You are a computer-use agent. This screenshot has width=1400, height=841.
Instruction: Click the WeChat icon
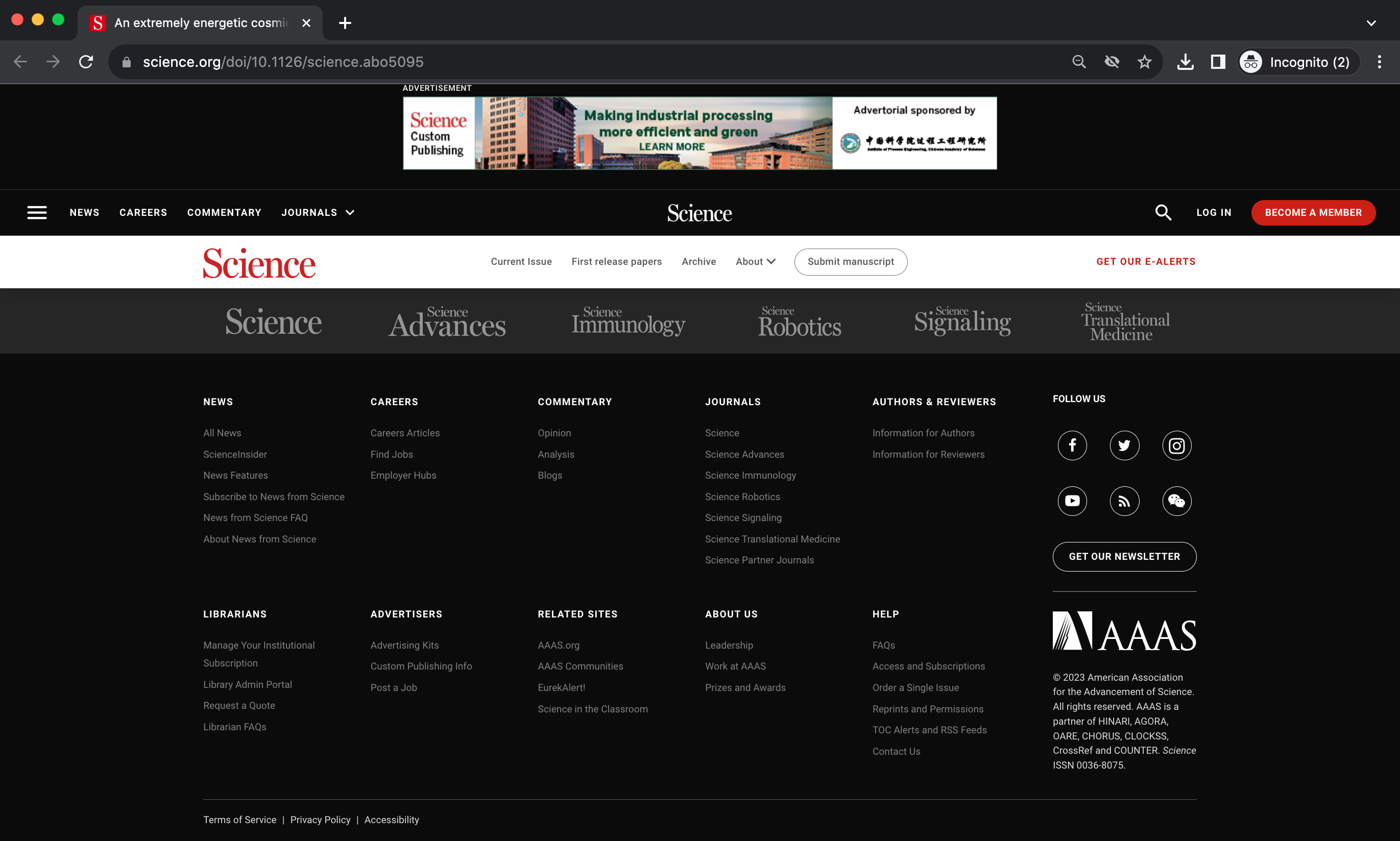click(x=1176, y=500)
